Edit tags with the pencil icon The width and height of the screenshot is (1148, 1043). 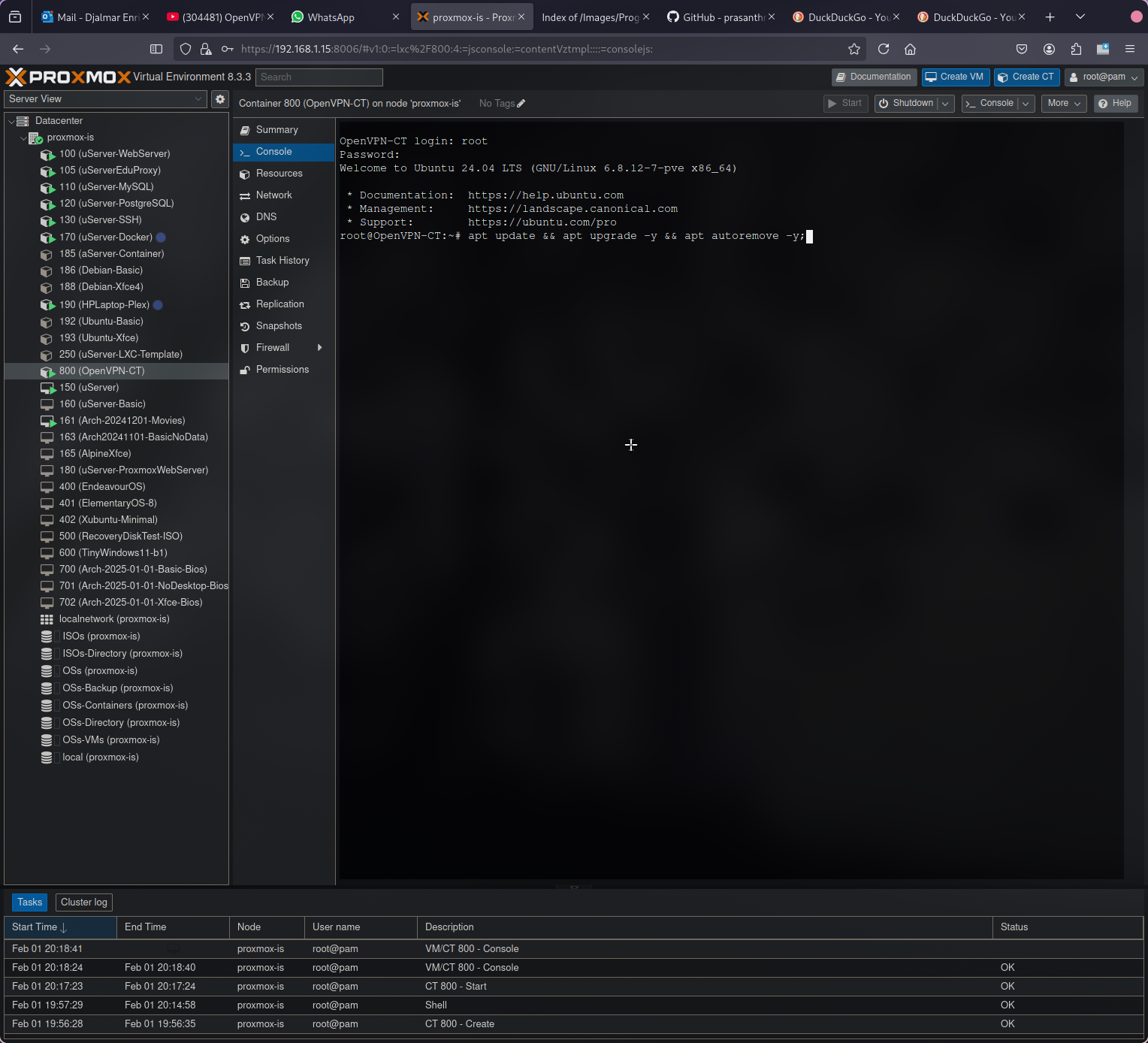[x=521, y=104]
